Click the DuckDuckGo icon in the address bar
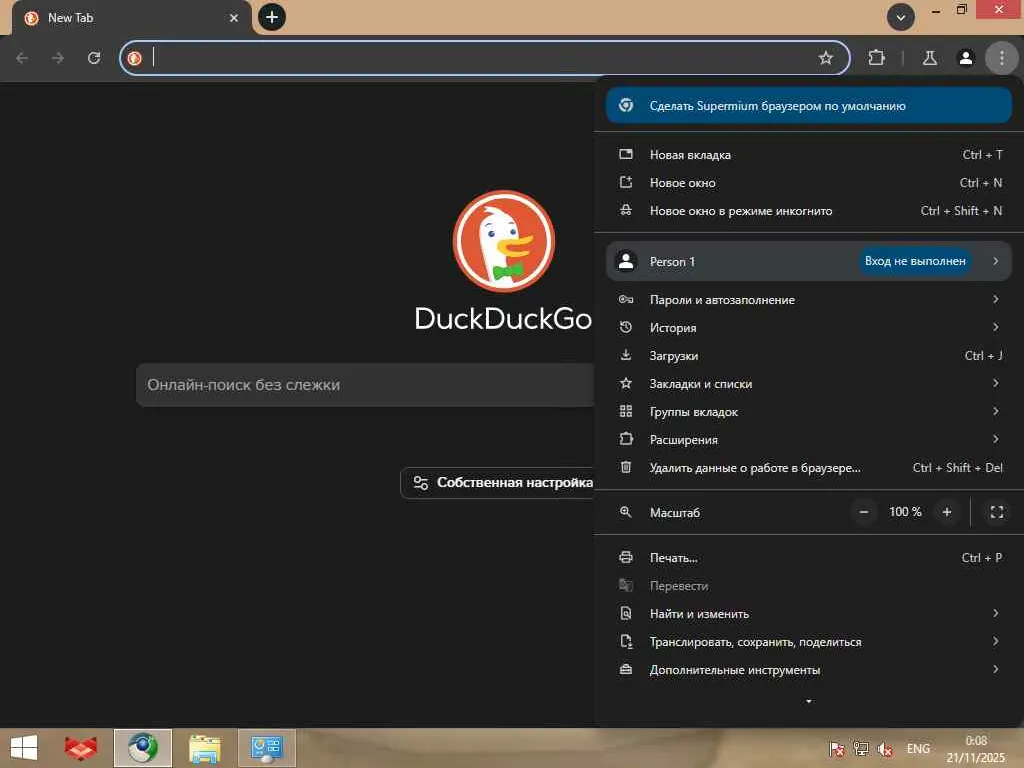Image resolution: width=1024 pixels, height=768 pixels. [135, 58]
